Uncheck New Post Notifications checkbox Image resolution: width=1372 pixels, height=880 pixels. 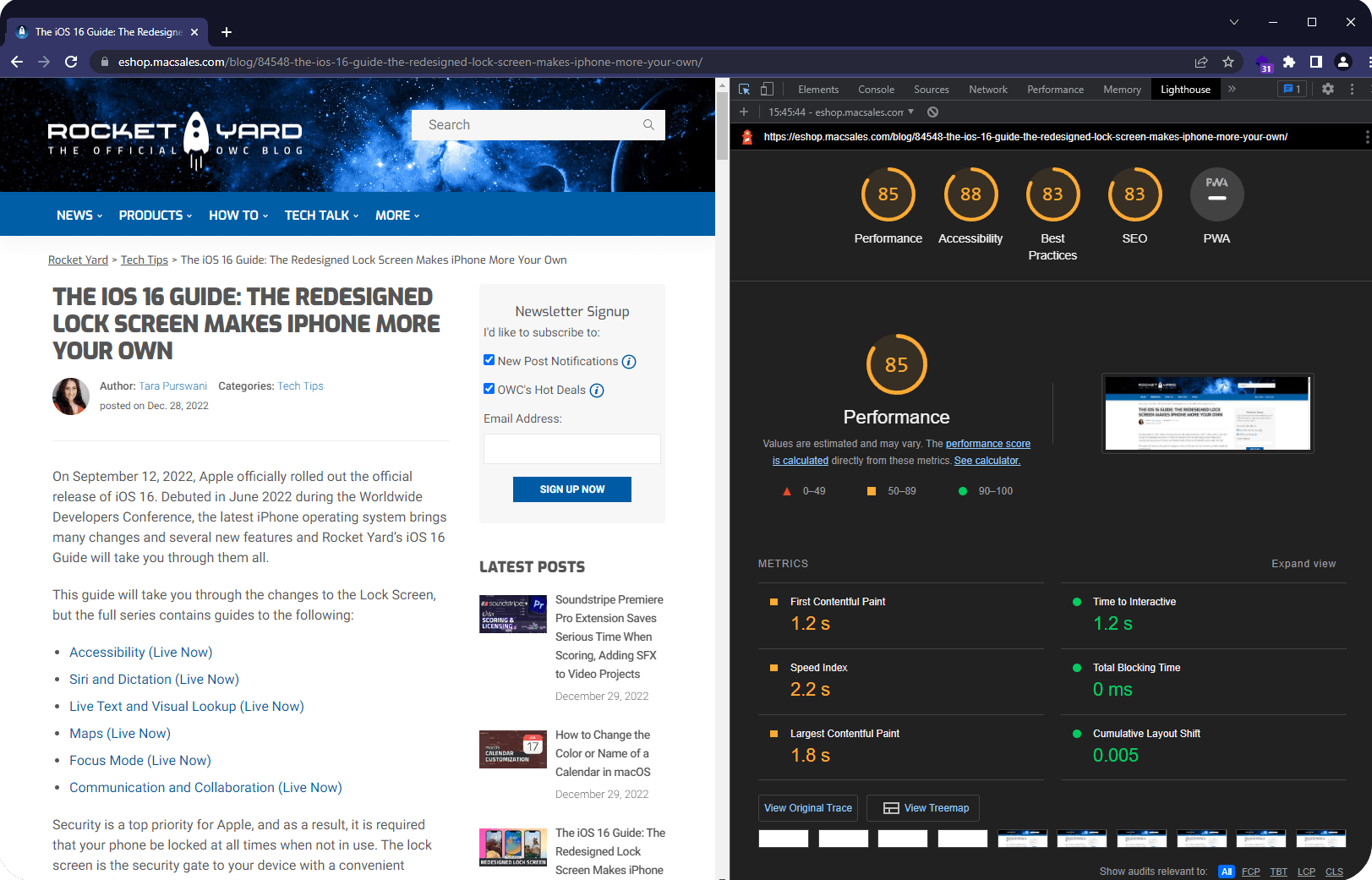(489, 360)
